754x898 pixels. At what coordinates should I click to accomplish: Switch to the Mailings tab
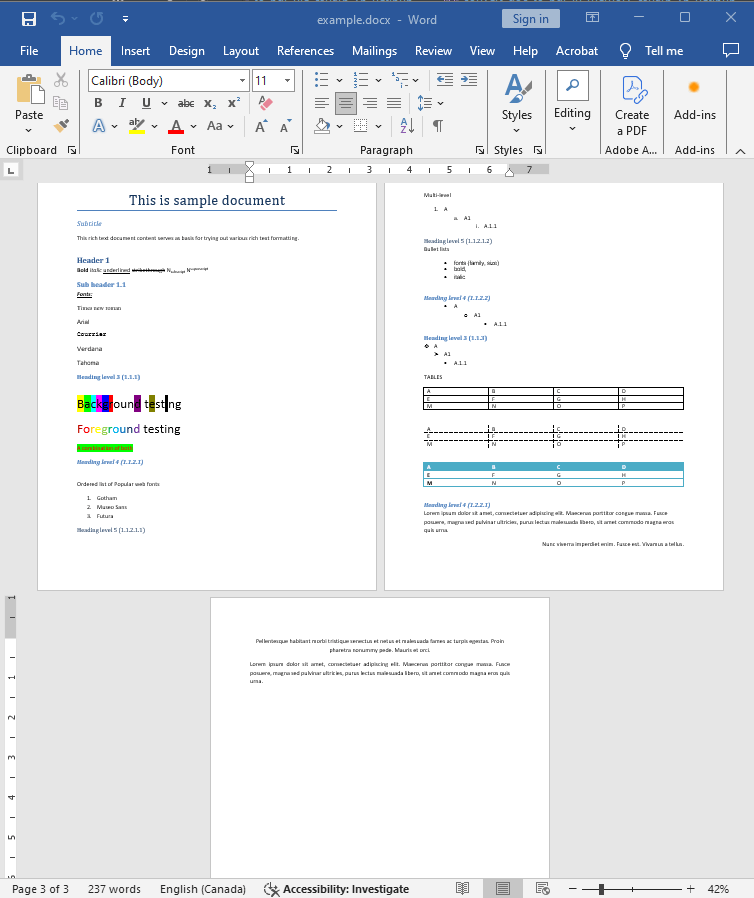point(374,50)
